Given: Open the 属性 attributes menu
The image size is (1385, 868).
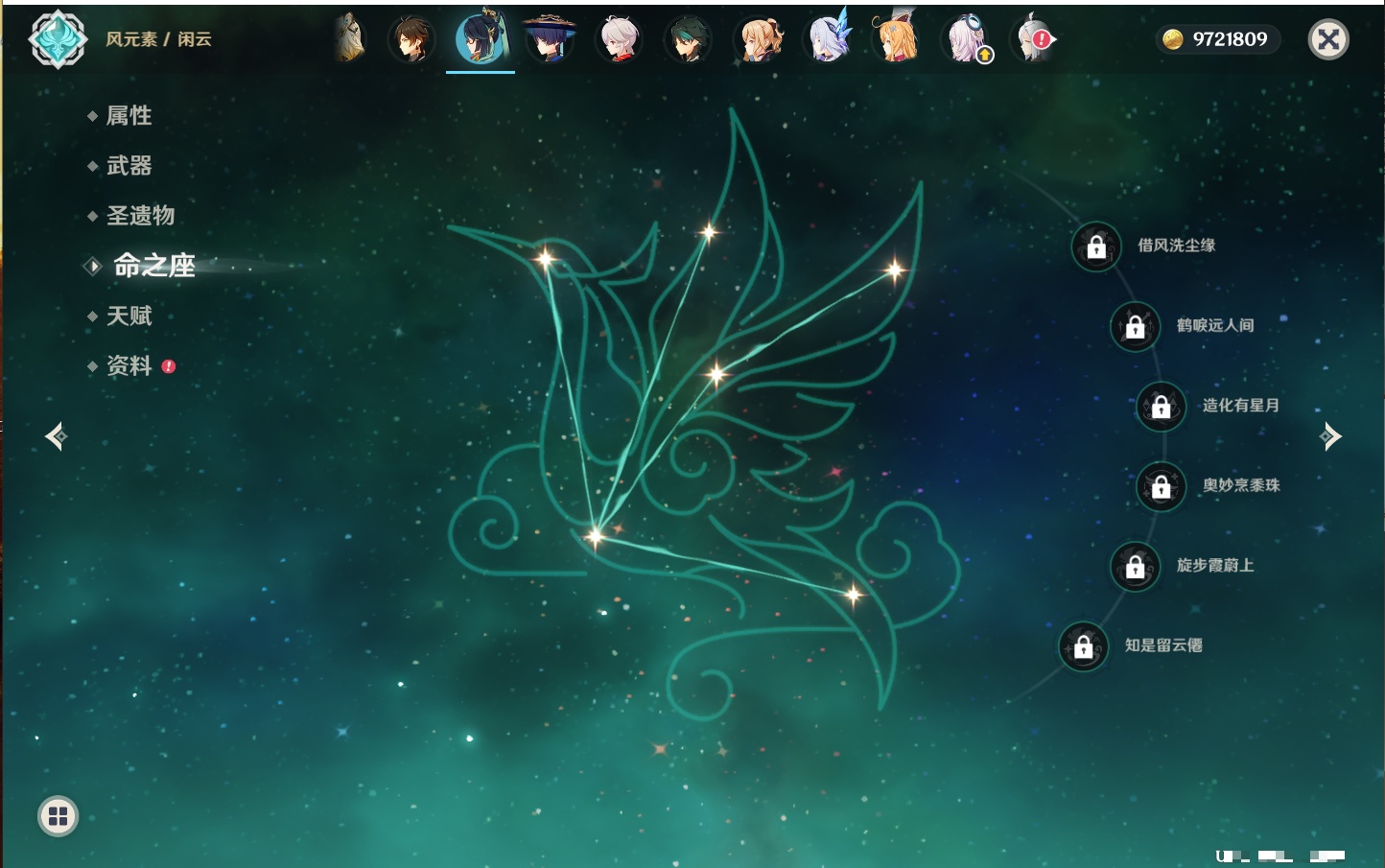Looking at the screenshot, I should pos(129,116).
